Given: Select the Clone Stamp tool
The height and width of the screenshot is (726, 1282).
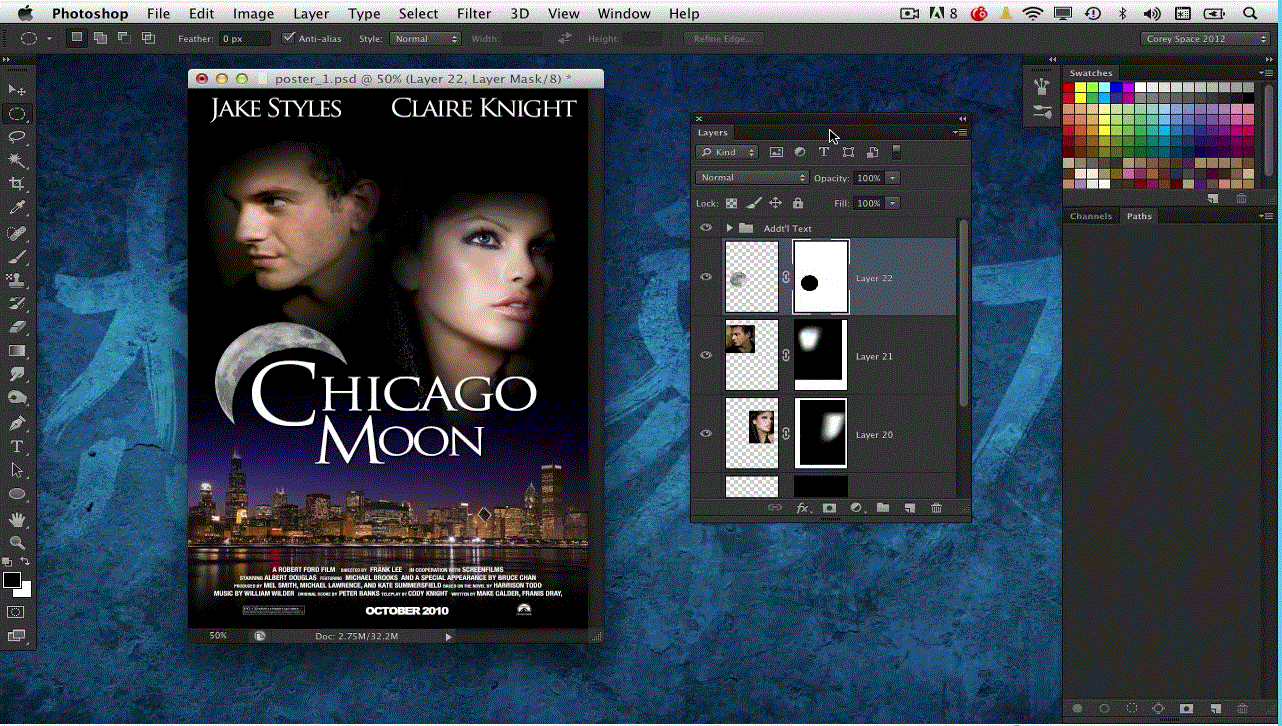Looking at the screenshot, I should (x=17, y=280).
